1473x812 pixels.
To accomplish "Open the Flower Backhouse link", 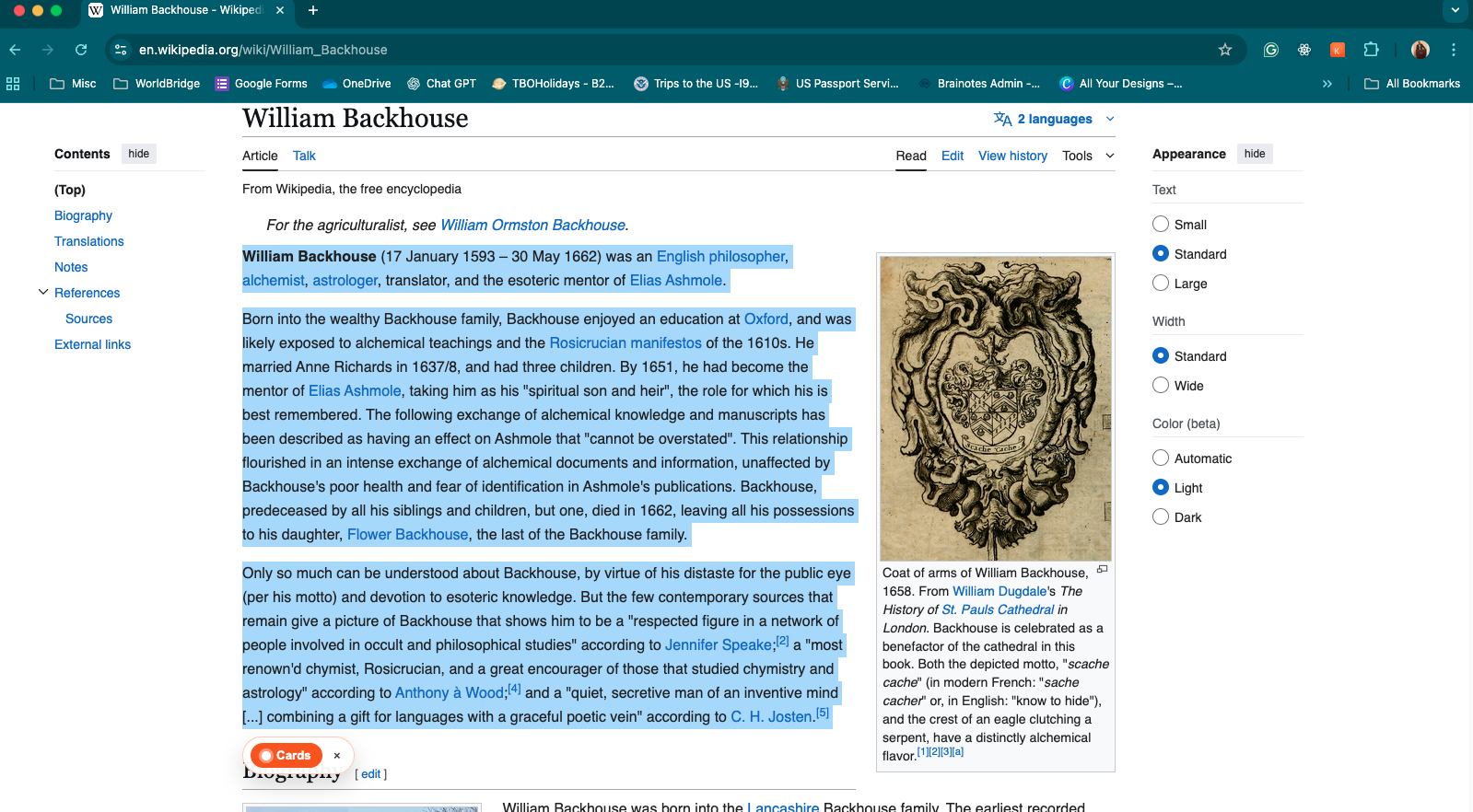I will [407, 535].
